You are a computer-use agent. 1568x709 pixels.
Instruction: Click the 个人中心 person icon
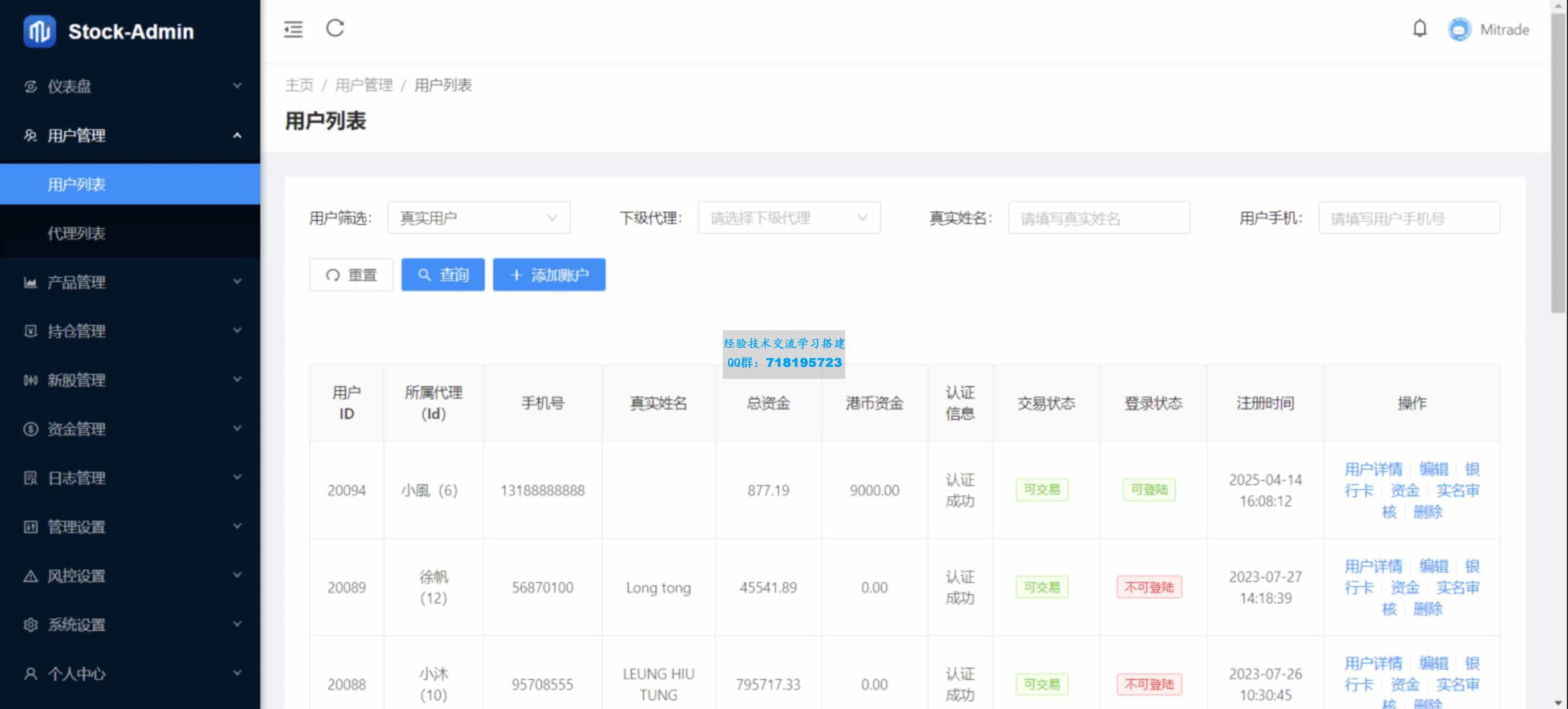click(x=31, y=674)
